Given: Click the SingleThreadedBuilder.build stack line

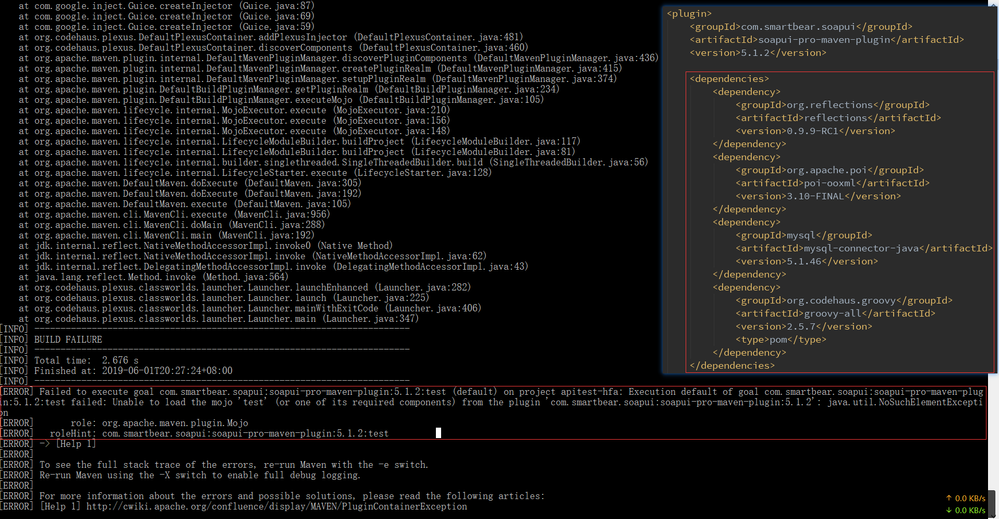Looking at the screenshot, I should coord(333,162).
